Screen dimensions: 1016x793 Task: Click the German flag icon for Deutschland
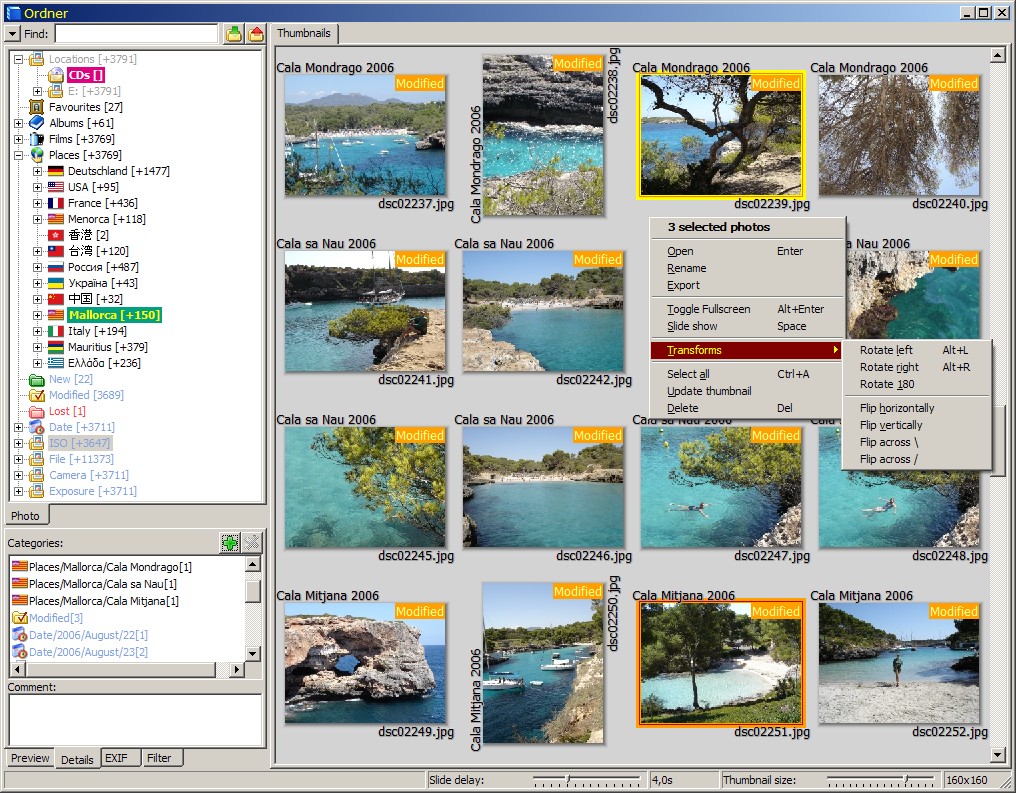pyautogui.click(x=56, y=171)
